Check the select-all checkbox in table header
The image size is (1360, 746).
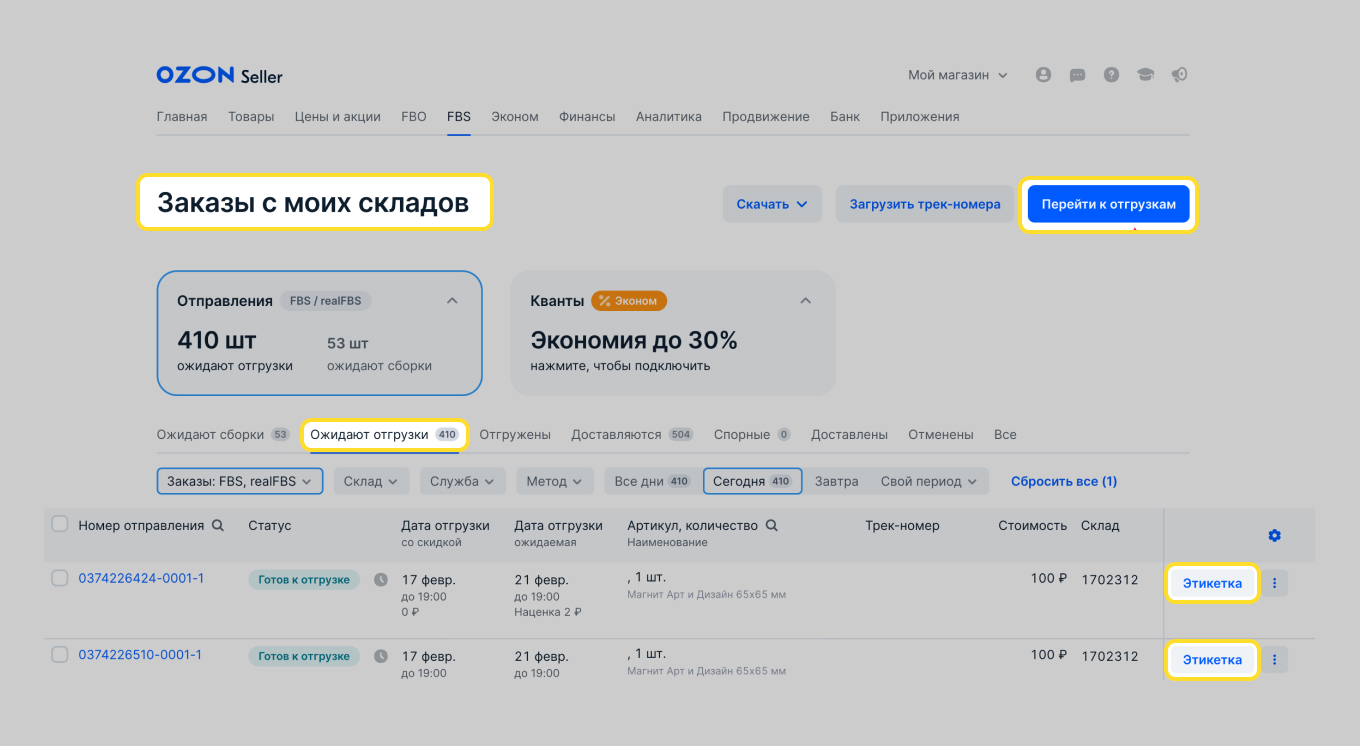pos(60,523)
